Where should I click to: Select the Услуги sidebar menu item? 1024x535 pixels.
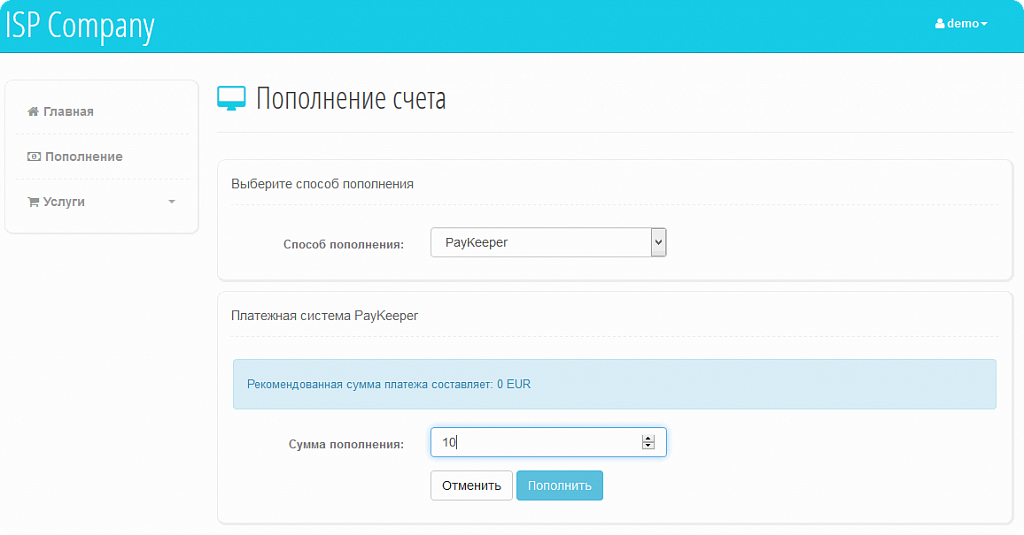point(64,202)
